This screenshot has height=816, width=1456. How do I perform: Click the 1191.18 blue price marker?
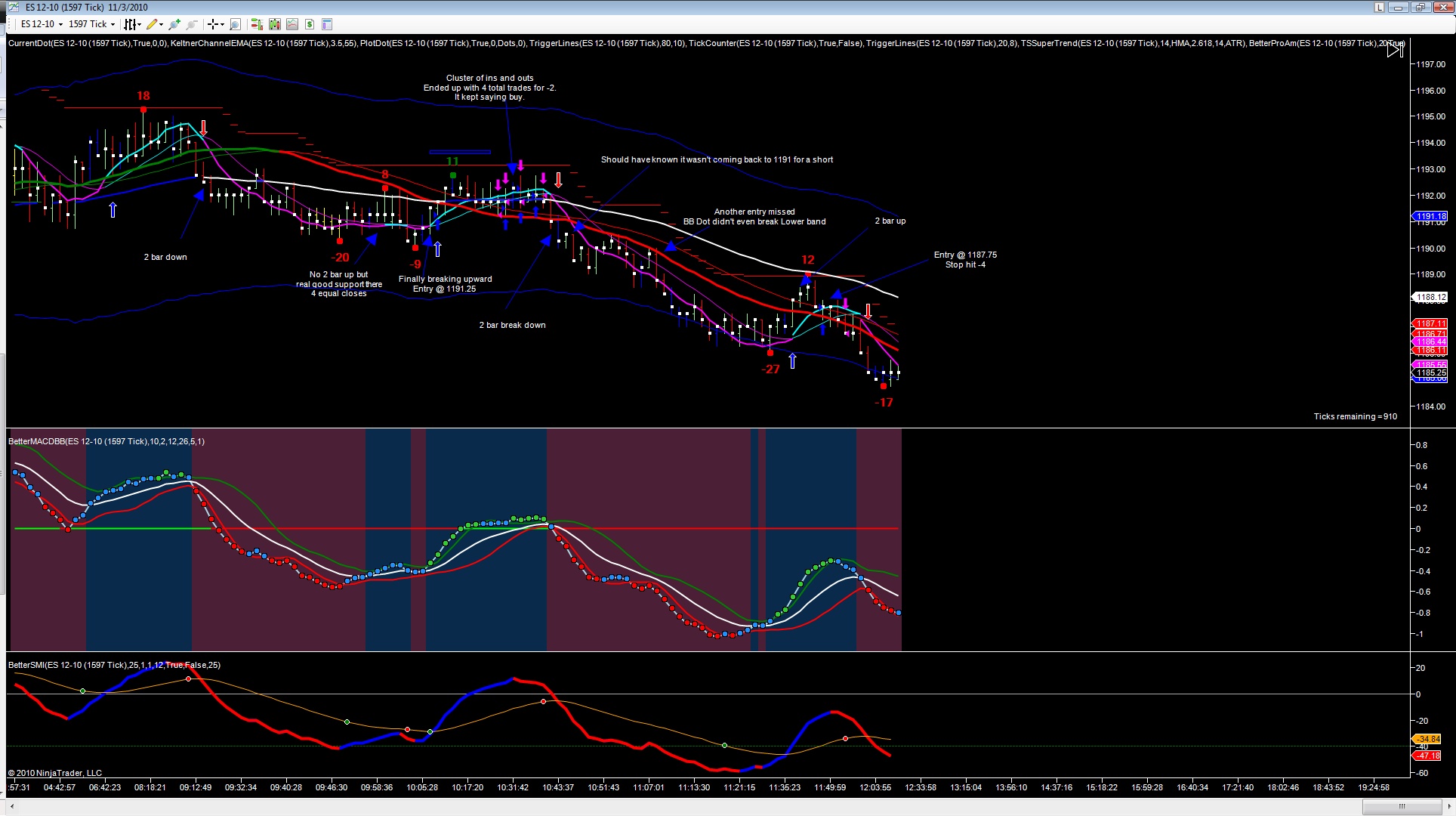coord(1429,216)
